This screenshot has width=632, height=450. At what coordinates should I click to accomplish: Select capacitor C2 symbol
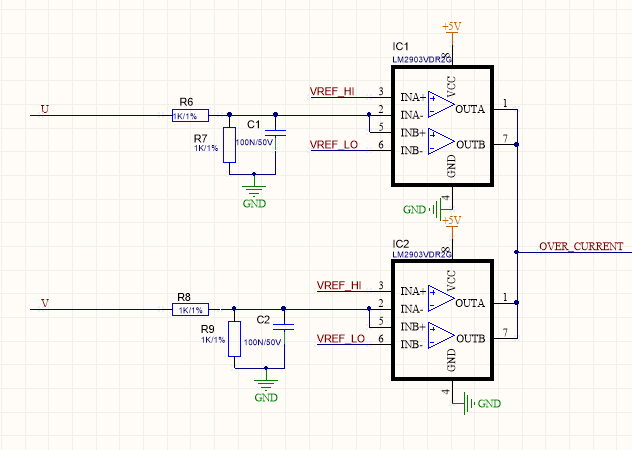click(x=283, y=327)
